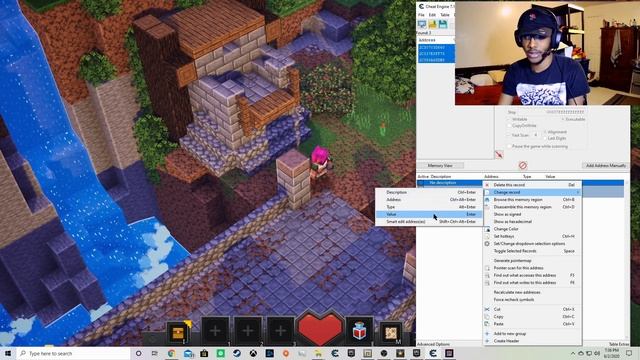Viewport: 640px width, 360px height.
Task: Click the Fast Scan alignment value field
Action: pos(536,135)
